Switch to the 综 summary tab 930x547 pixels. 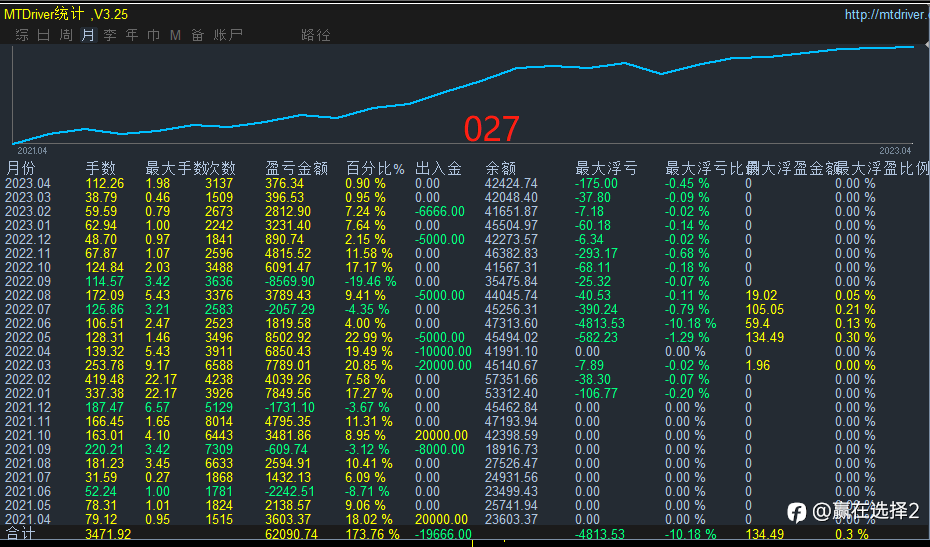coord(22,35)
